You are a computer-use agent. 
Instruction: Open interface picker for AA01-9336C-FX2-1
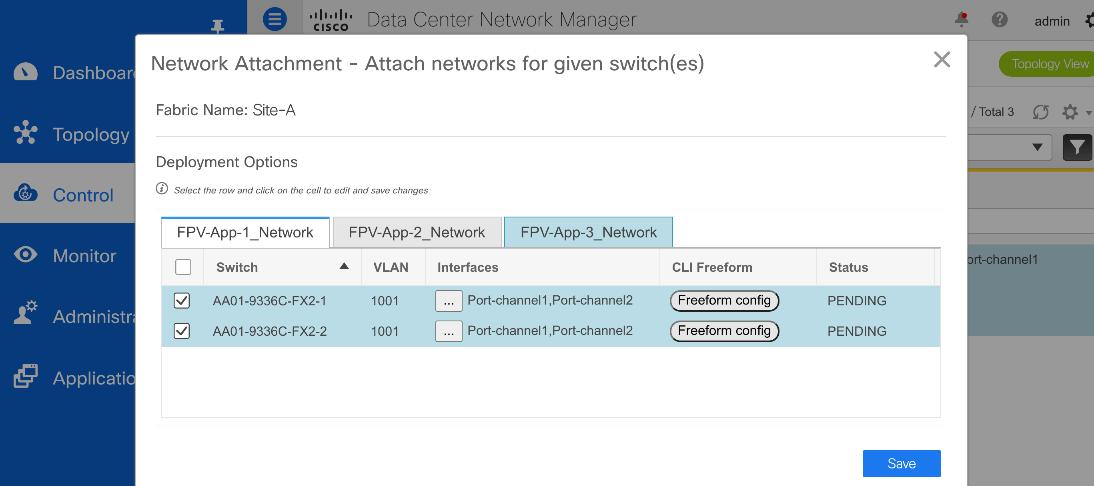[x=449, y=301]
